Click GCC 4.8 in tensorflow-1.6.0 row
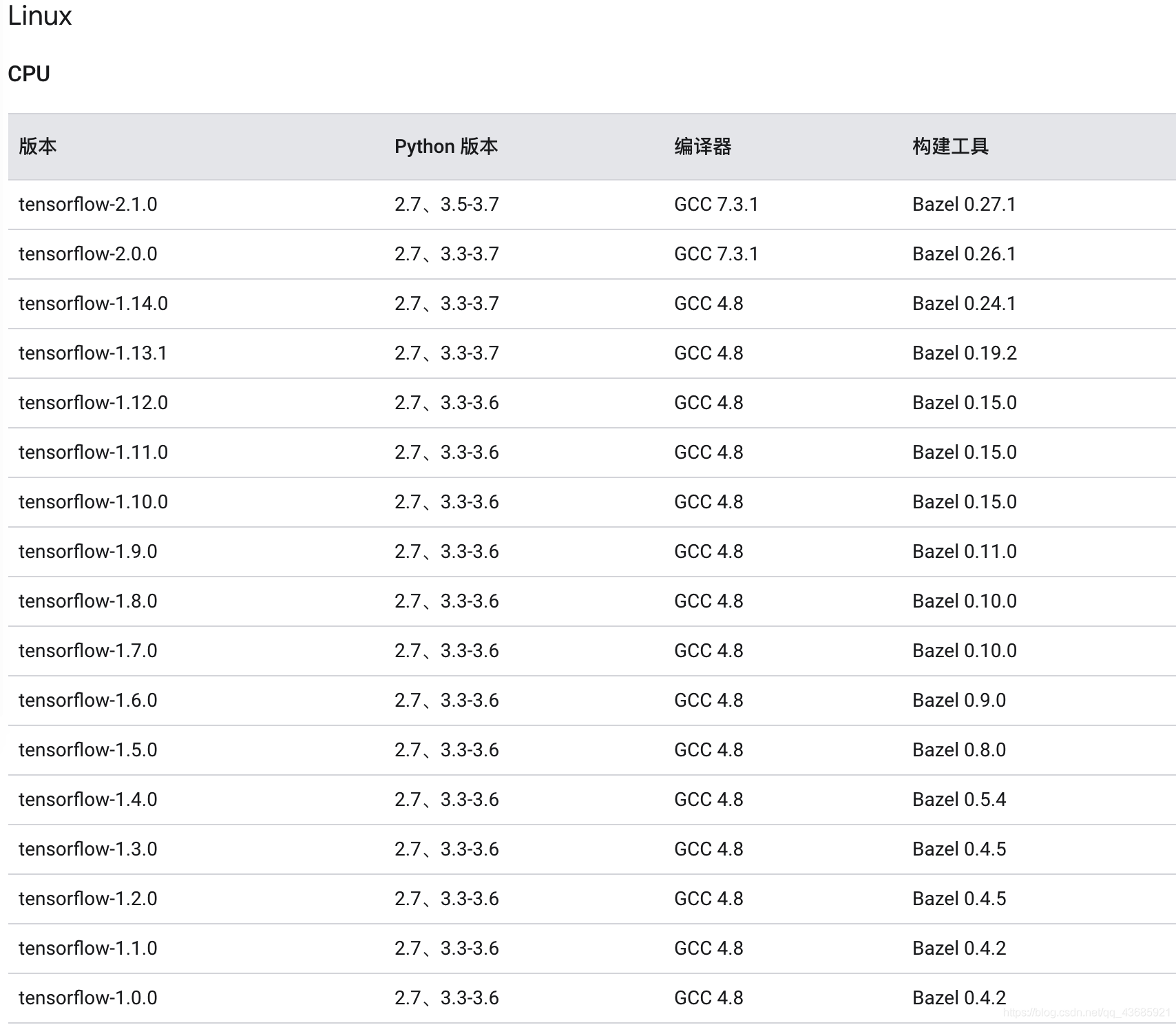1176x1025 pixels. (708, 701)
